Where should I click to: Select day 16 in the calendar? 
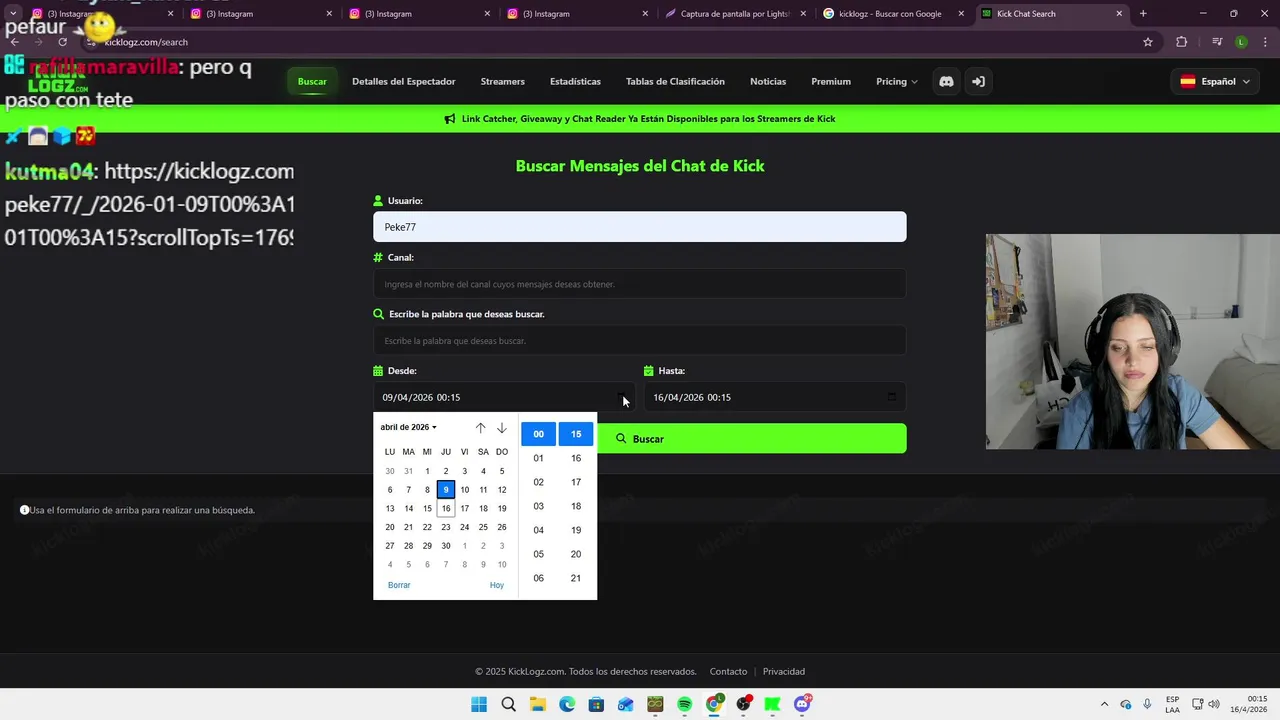pyautogui.click(x=446, y=508)
